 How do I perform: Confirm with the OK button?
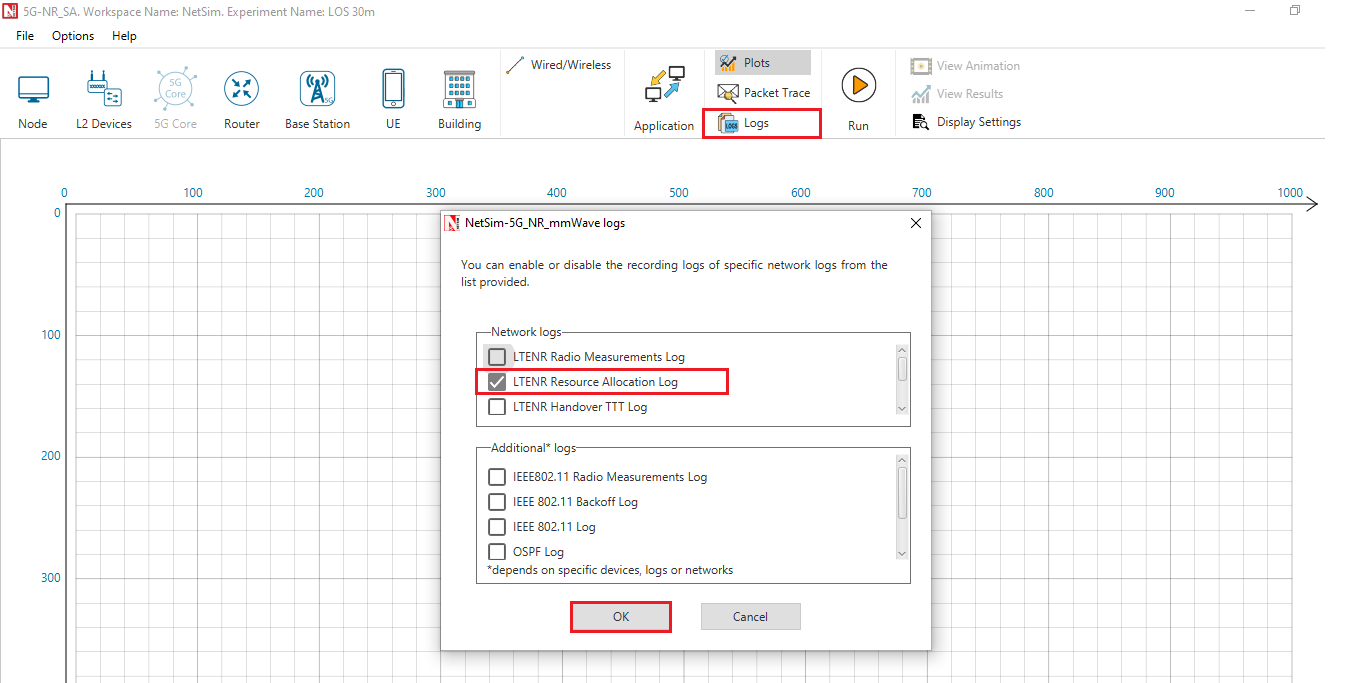(621, 617)
